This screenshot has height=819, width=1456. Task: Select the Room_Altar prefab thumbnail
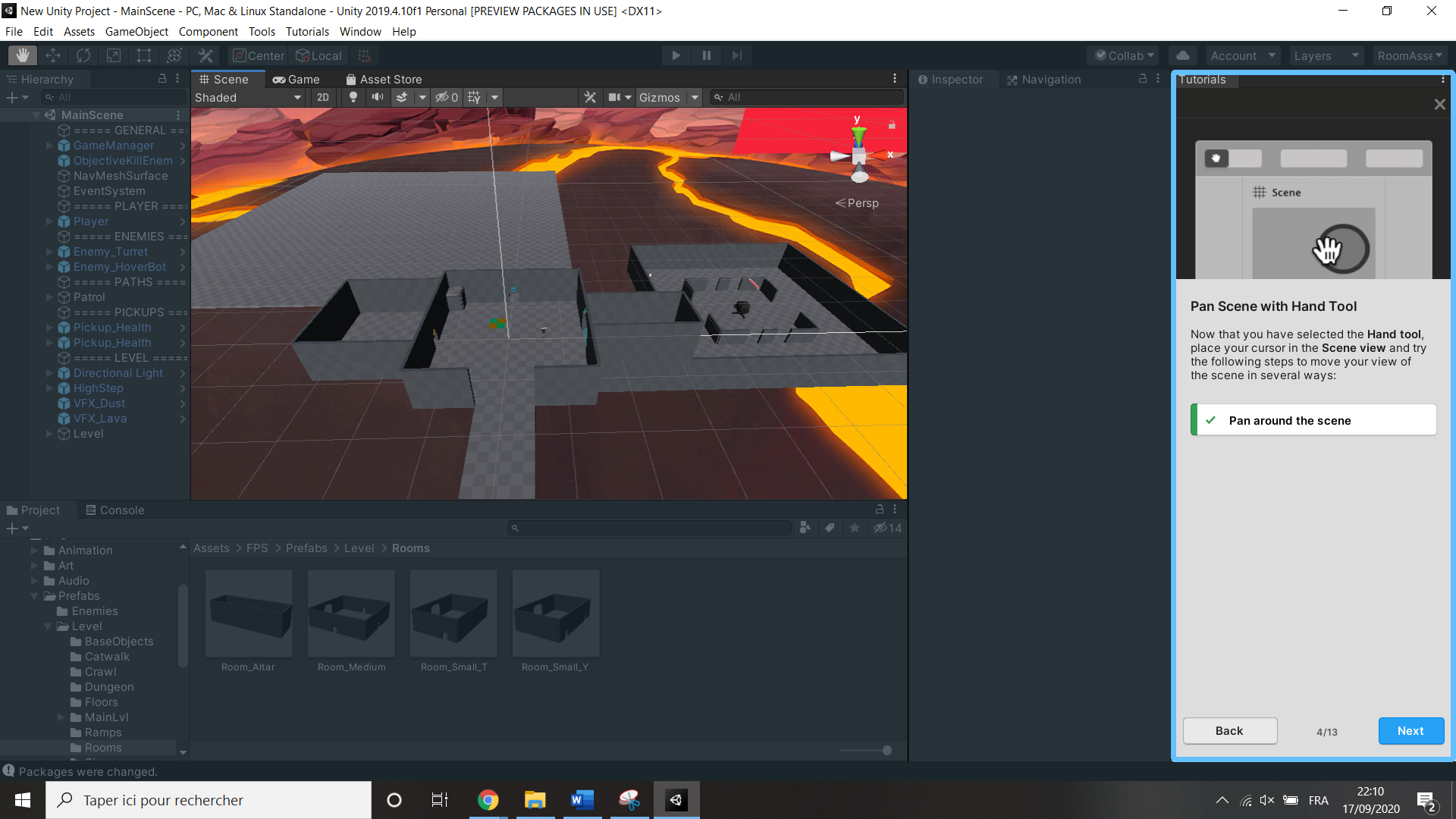[249, 613]
